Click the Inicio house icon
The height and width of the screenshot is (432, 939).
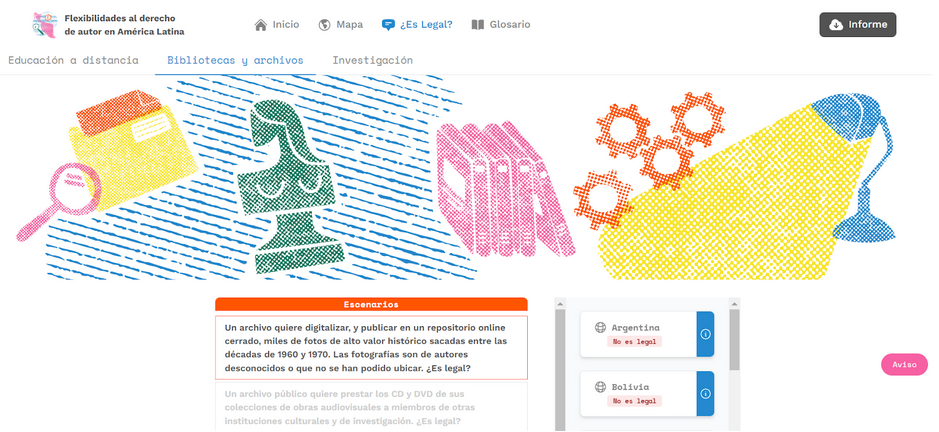click(x=261, y=25)
